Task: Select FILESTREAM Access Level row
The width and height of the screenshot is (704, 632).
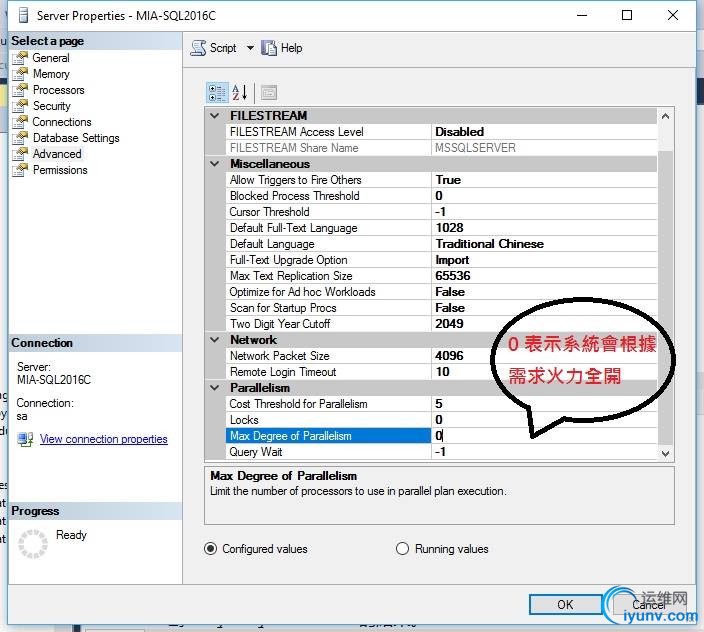Action: click(441, 132)
